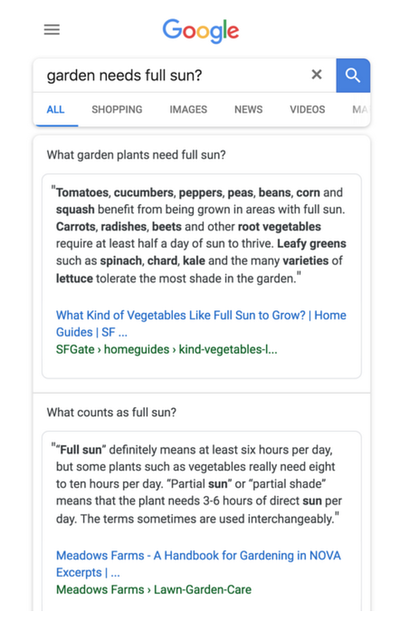Switch to the SHOPPING tab
This screenshot has width=400, height=631.
coord(117,109)
